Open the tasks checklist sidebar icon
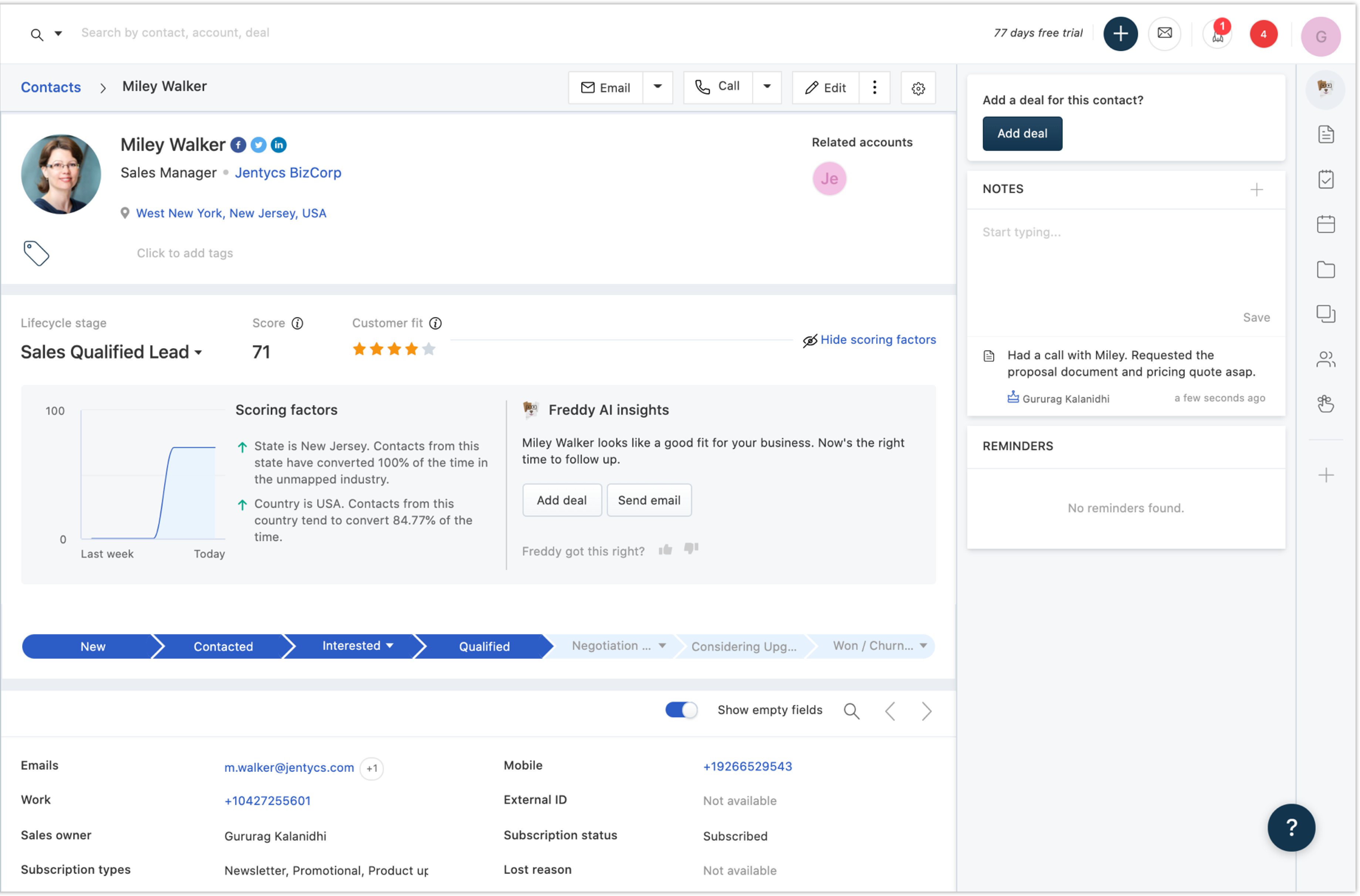 coord(1325,179)
